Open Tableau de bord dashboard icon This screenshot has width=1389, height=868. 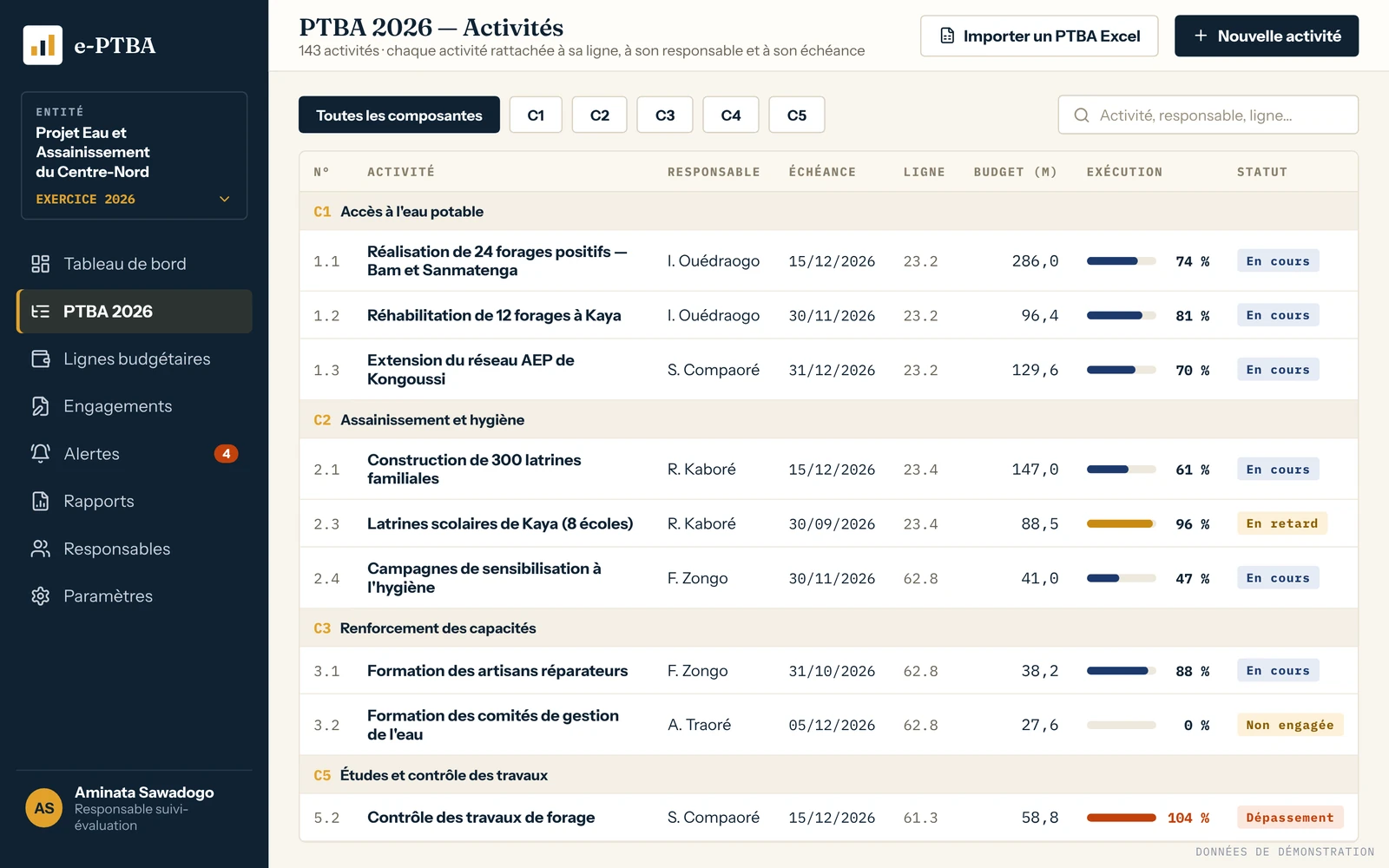pos(41,264)
